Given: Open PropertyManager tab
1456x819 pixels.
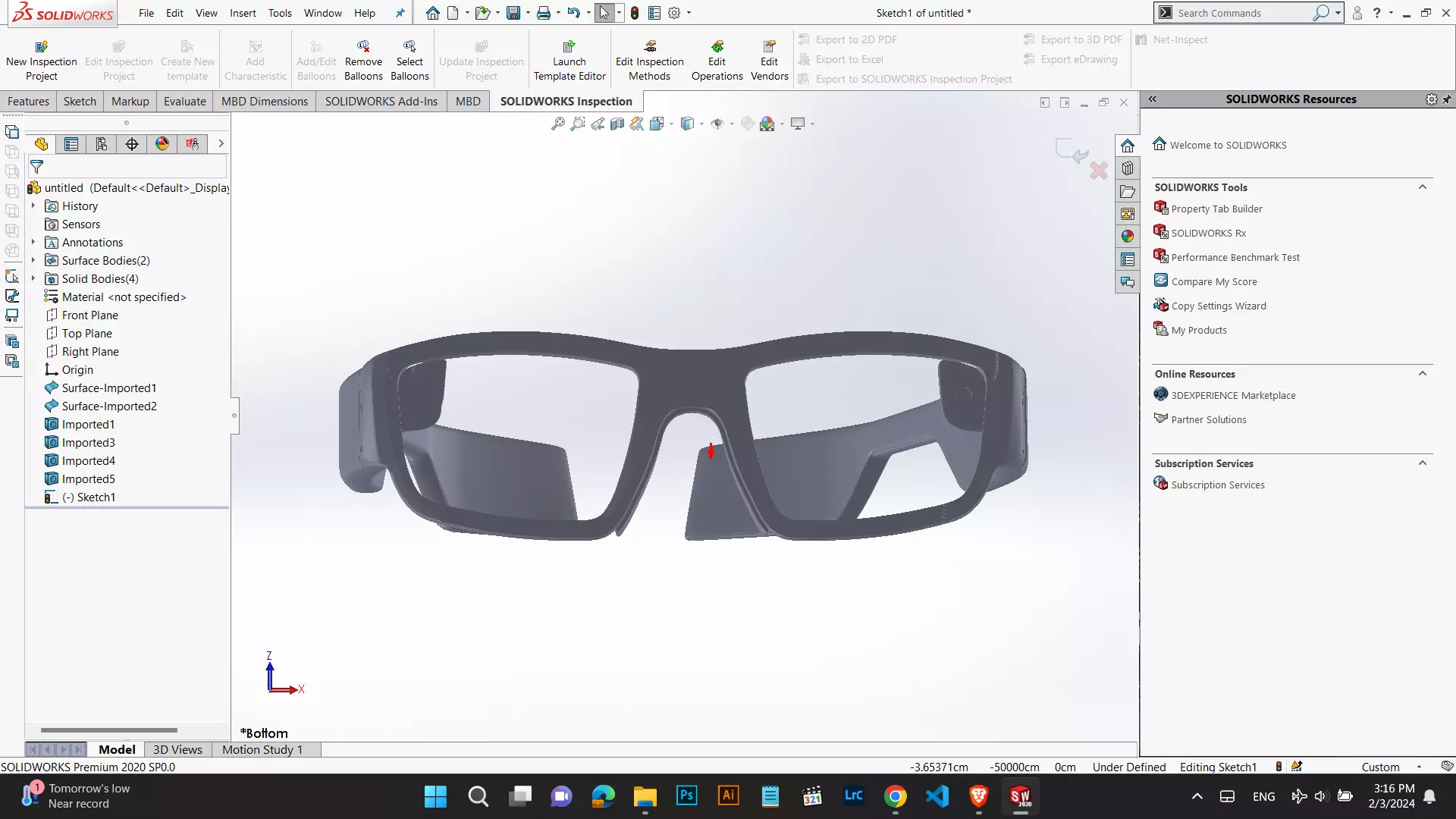Looking at the screenshot, I should (x=71, y=144).
